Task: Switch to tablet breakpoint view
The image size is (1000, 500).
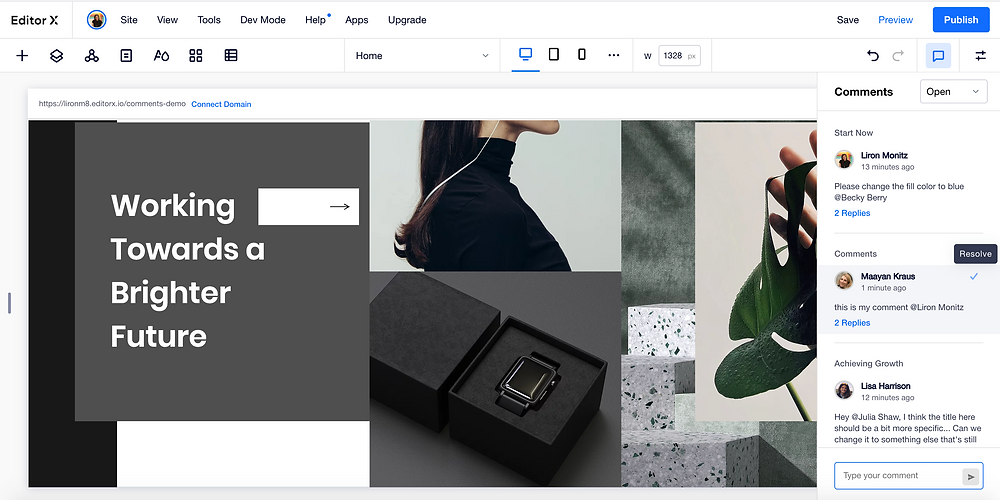Action: coord(554,54)
